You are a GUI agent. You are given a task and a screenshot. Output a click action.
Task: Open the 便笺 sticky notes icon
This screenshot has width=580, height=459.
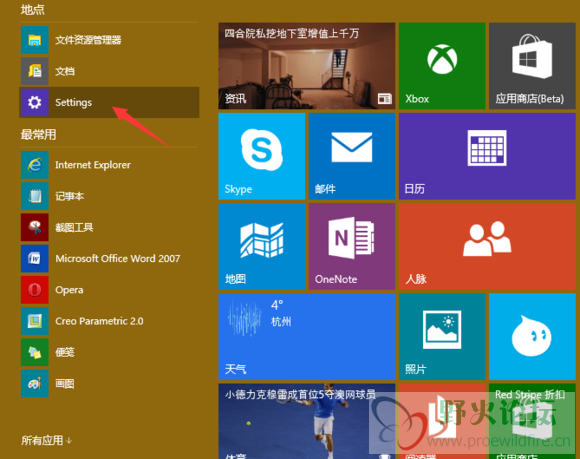pos(34,352)
